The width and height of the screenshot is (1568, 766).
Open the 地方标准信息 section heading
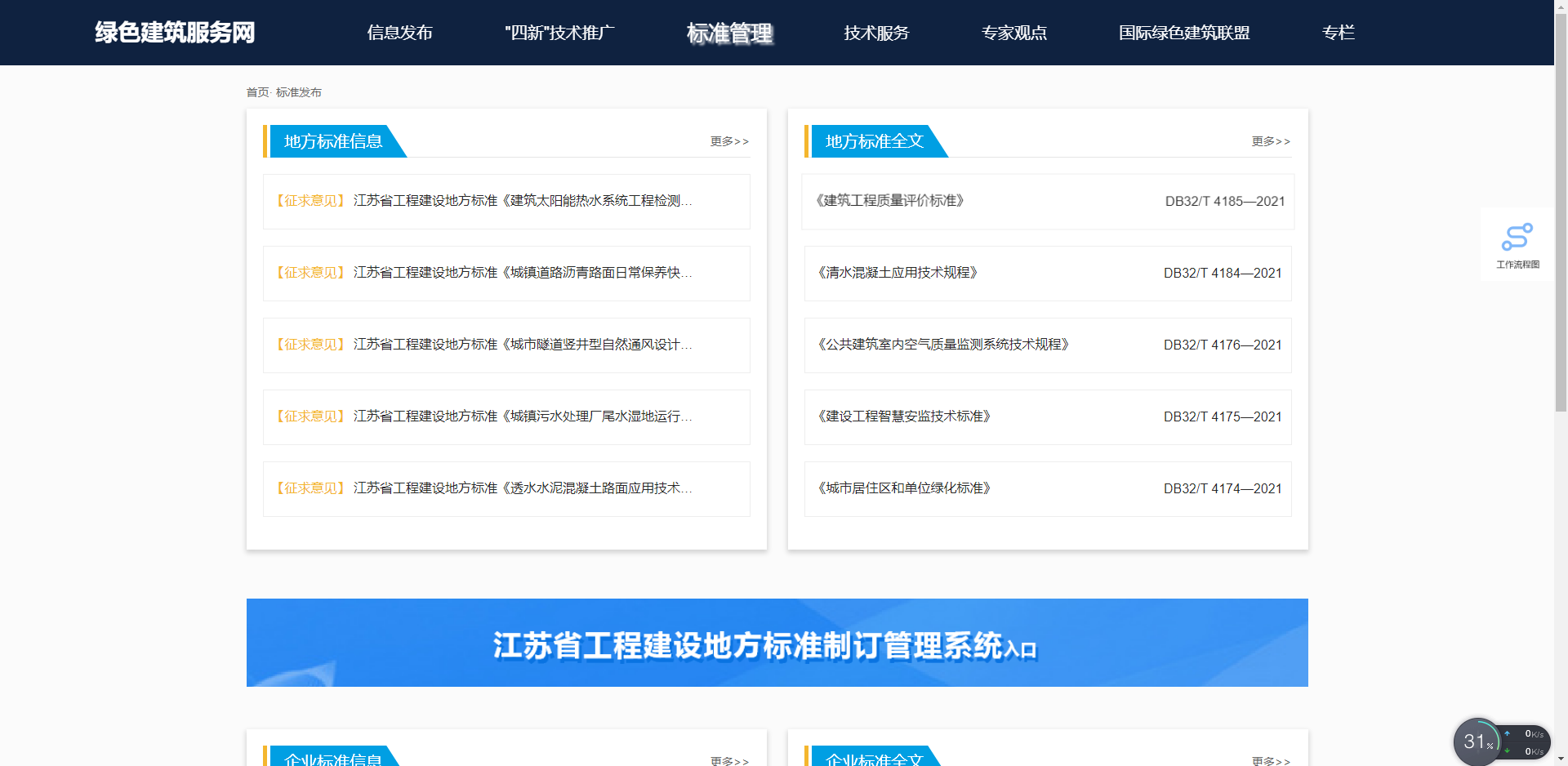click(333, 141)
